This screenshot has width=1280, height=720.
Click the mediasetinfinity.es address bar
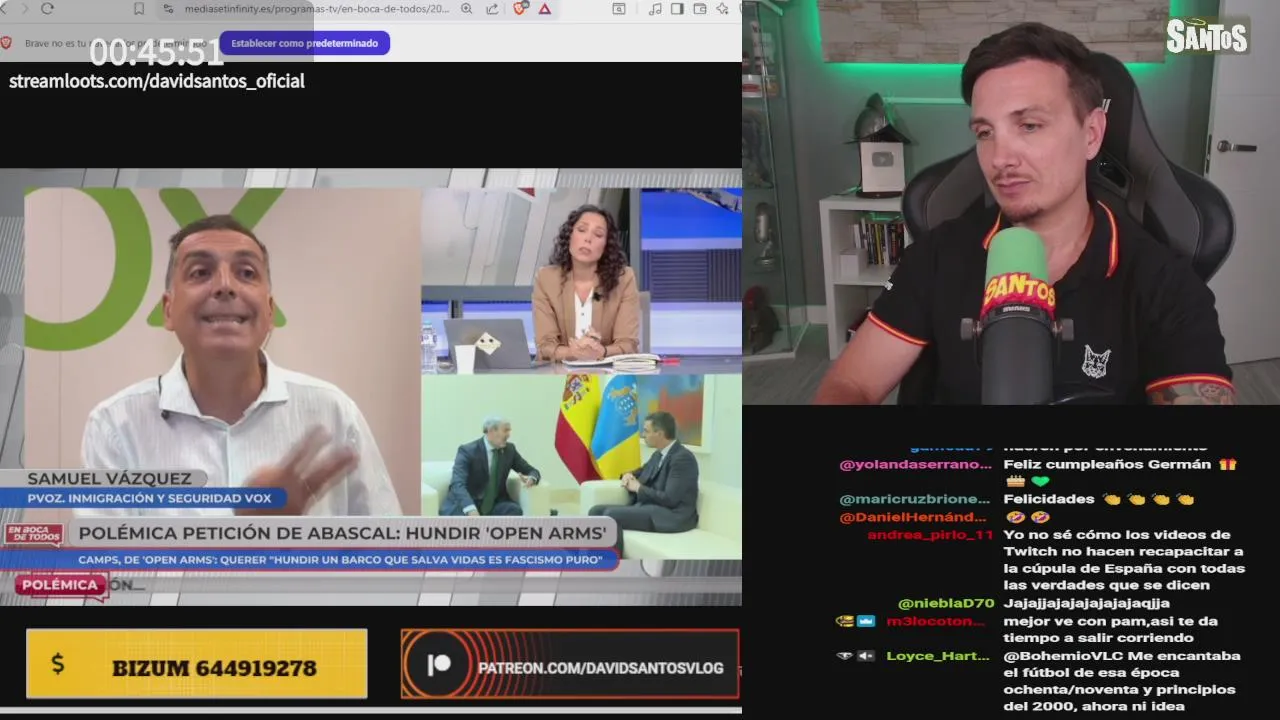click(316, 8)
